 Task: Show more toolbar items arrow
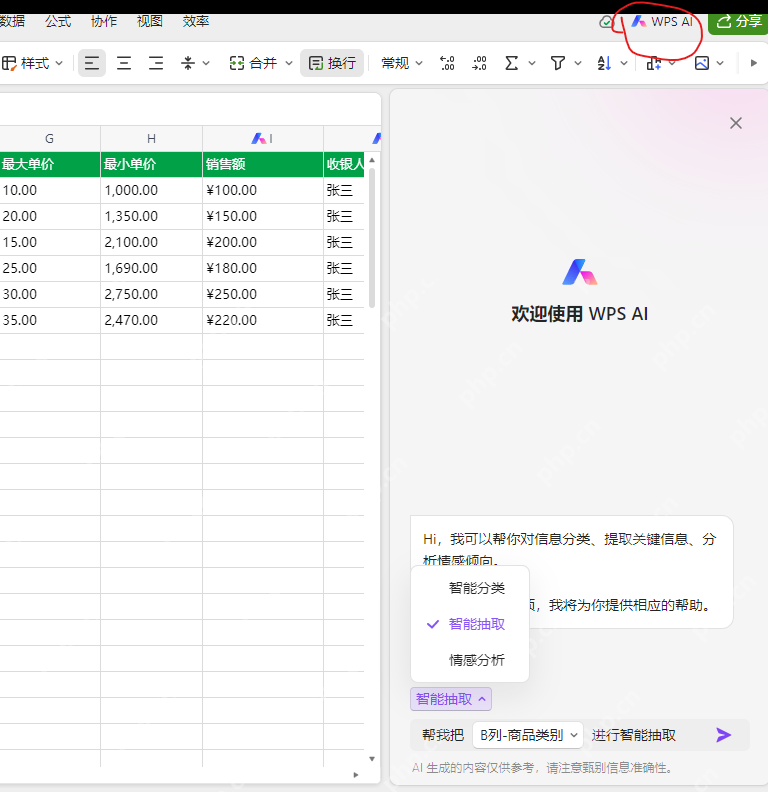point(753,63)
